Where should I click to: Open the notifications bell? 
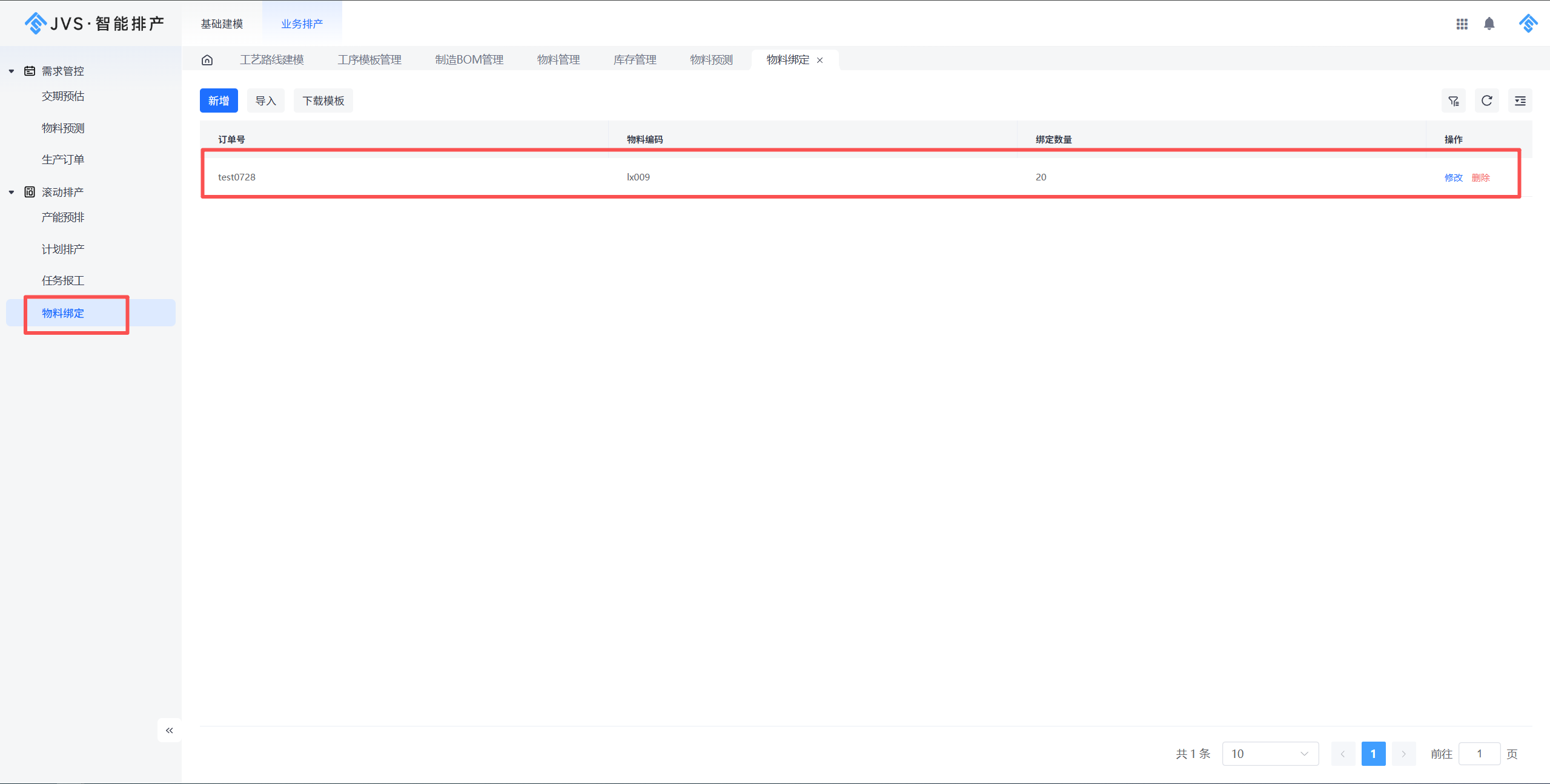coord(1489,24)
